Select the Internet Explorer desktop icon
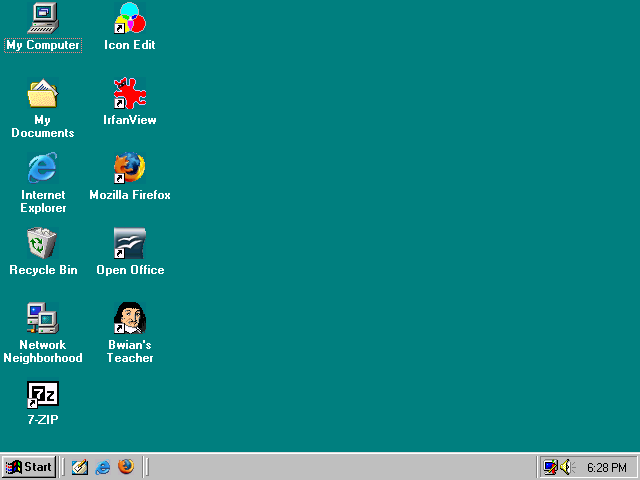Screen dimensions: 640x480 pos(43,168)
